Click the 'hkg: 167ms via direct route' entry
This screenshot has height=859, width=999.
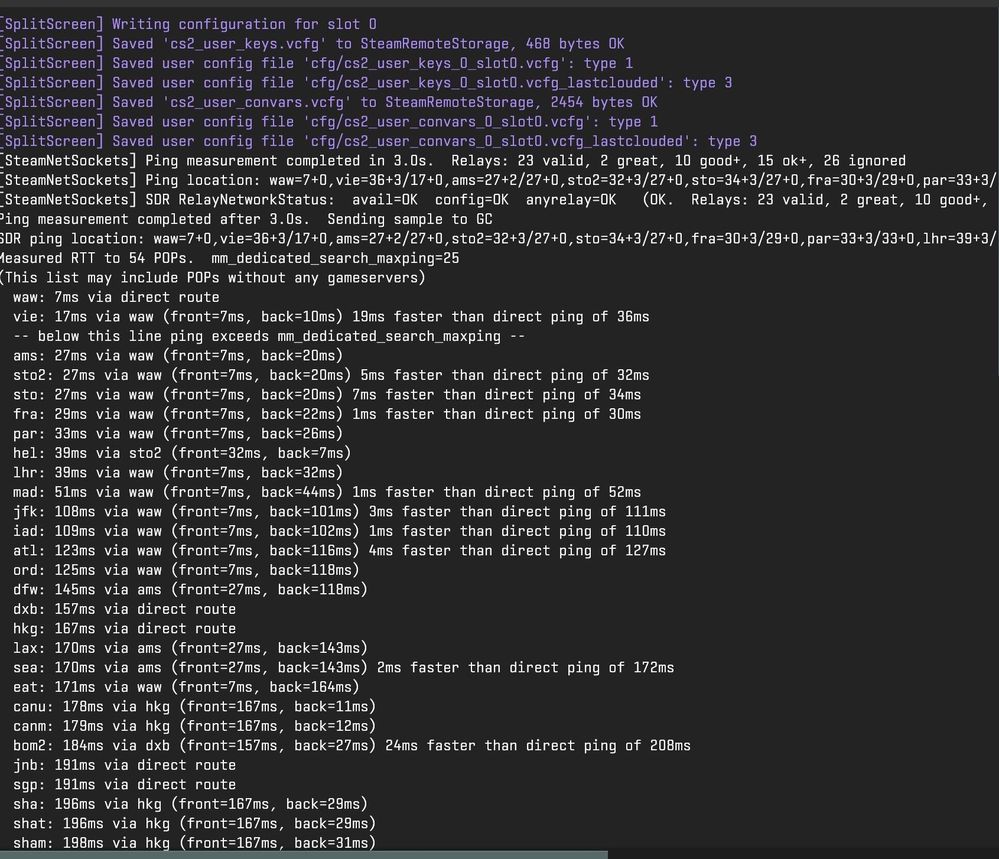(124, 629)
